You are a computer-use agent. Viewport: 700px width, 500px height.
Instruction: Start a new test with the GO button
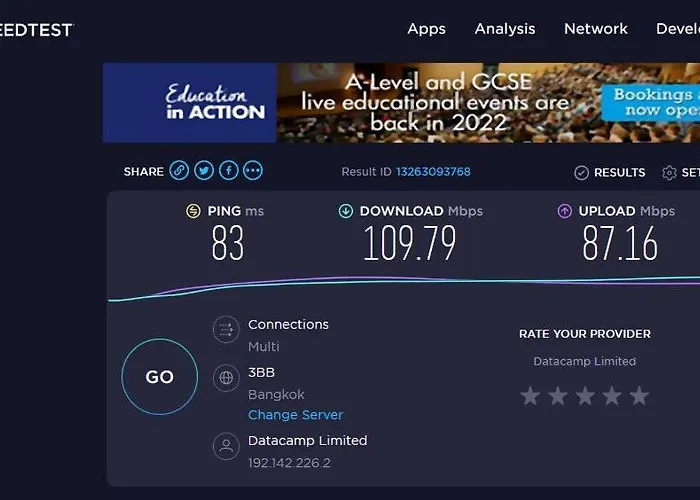[x=159, y=377]
